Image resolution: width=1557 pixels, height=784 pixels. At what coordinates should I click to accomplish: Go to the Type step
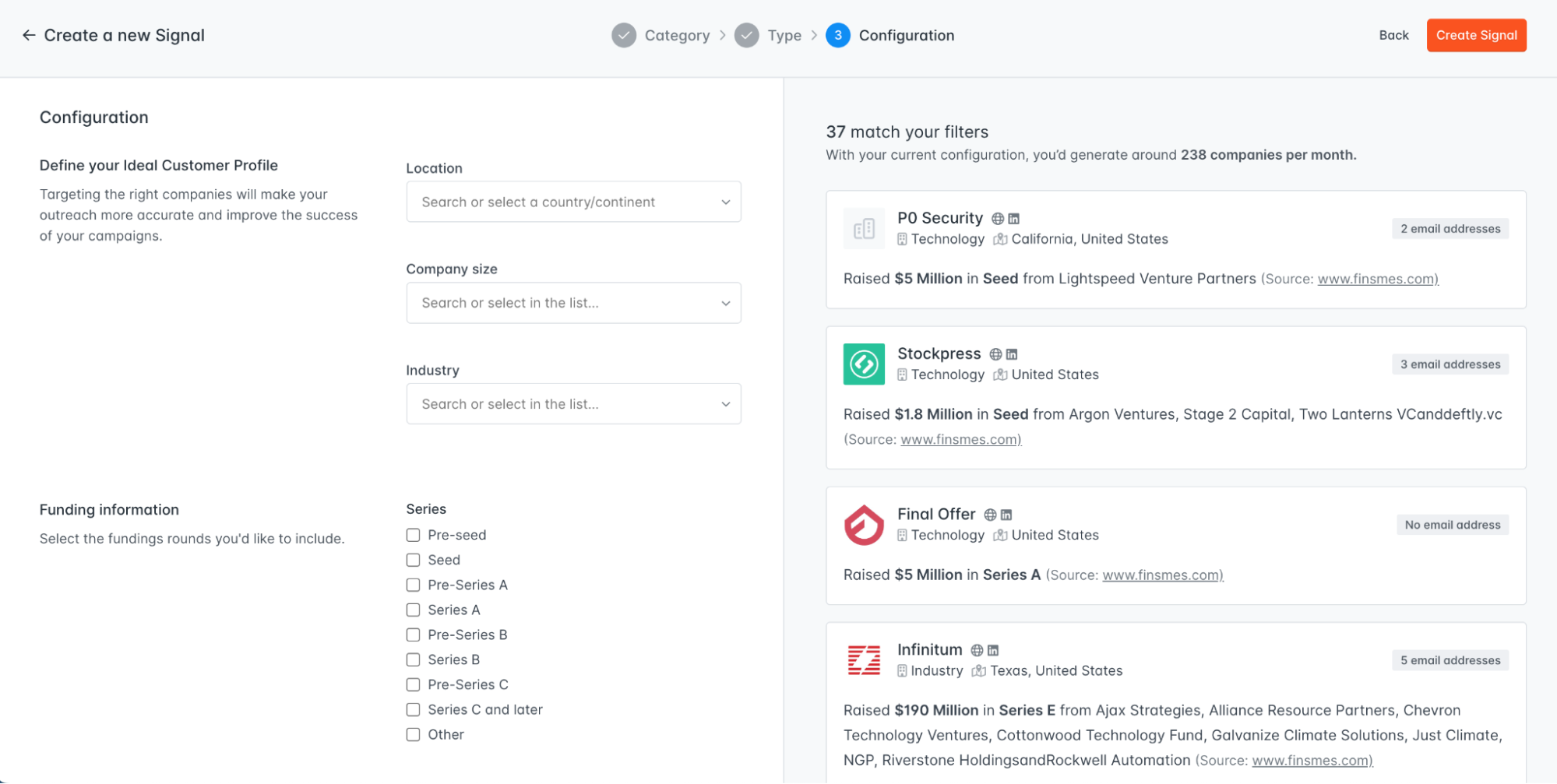784,35
